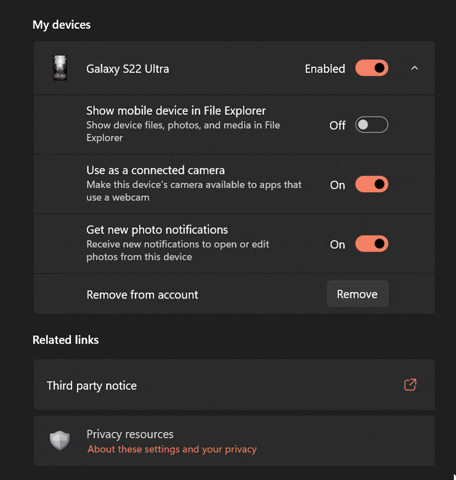Click the Related links heading
This screenshot has width=456, height=480.
point(66,340)
